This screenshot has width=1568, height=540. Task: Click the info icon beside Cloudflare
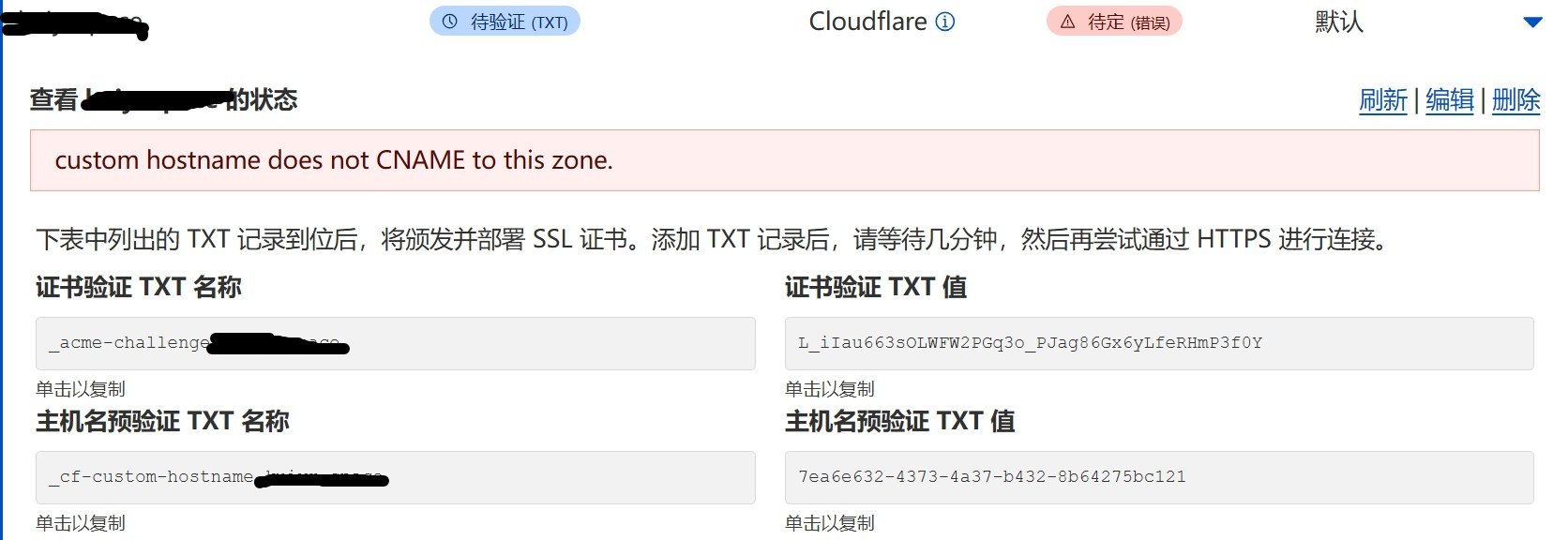coord(946,22)
